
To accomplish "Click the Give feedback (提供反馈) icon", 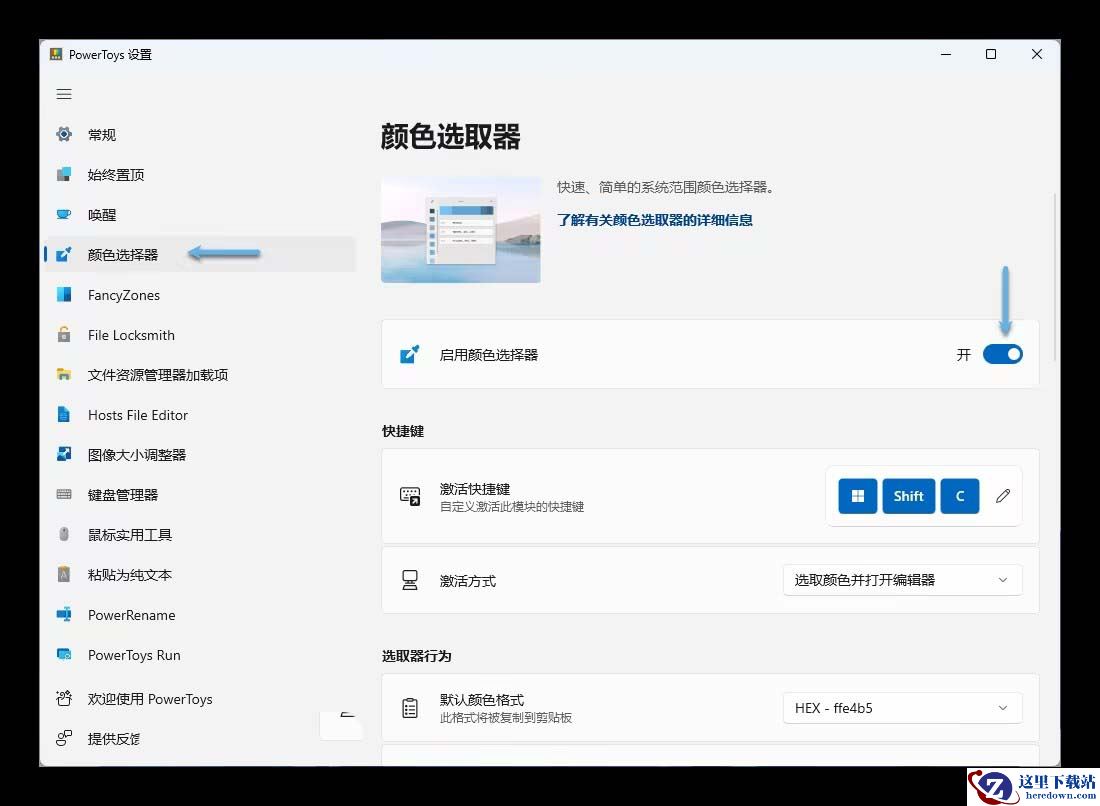I will 64,738.
